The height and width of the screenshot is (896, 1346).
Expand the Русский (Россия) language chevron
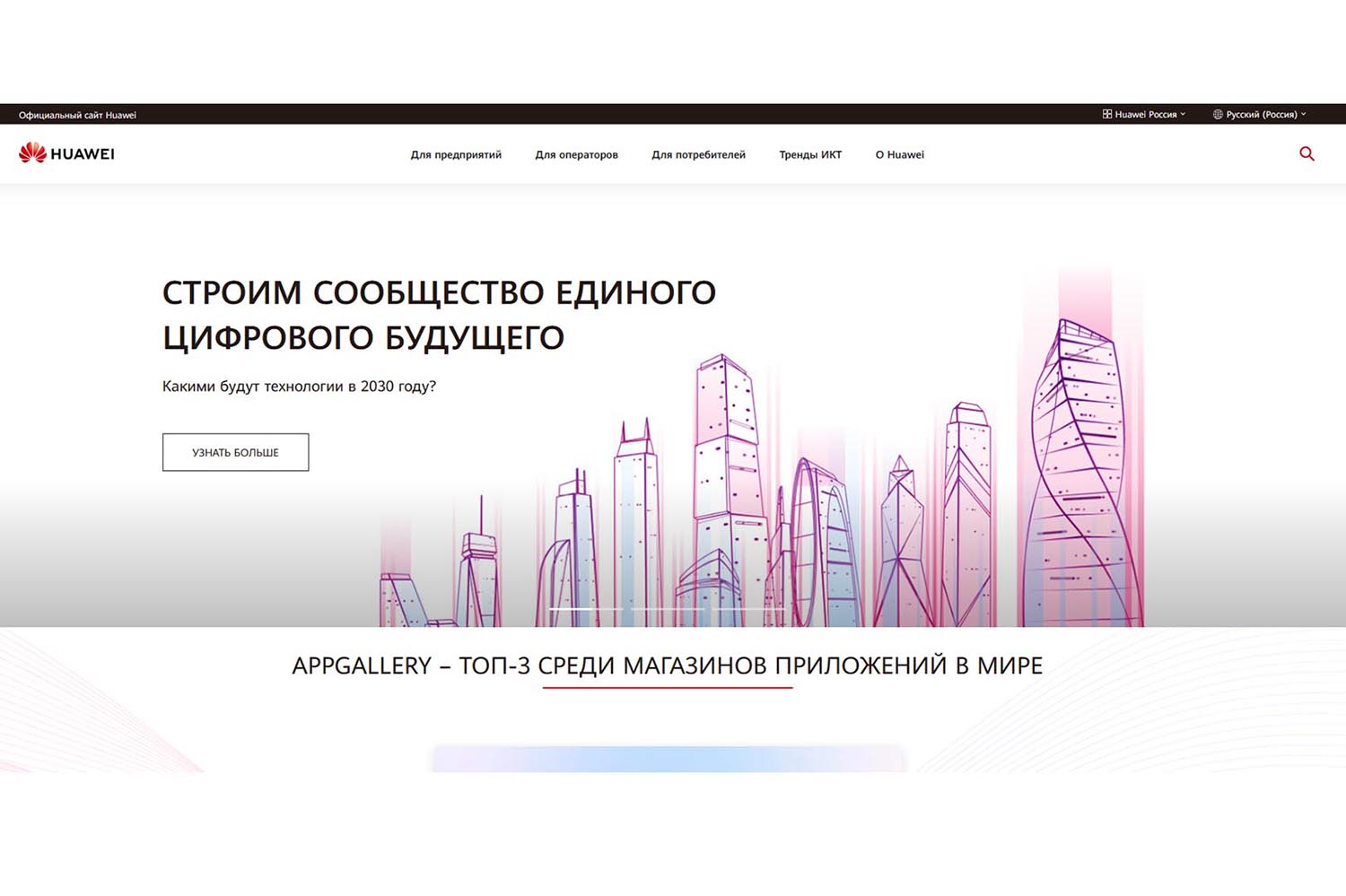[x=1304, y=115]
